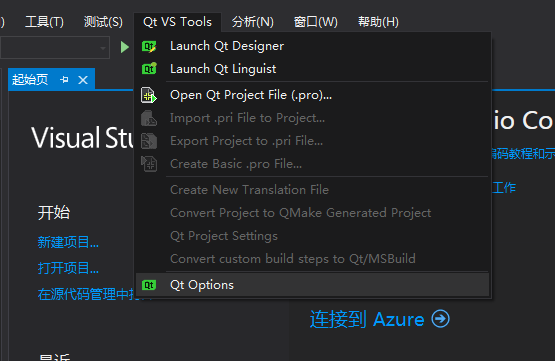555x361 pixels.
Task: Open the 测试(S) menu
Action: [x=103, y=22]
